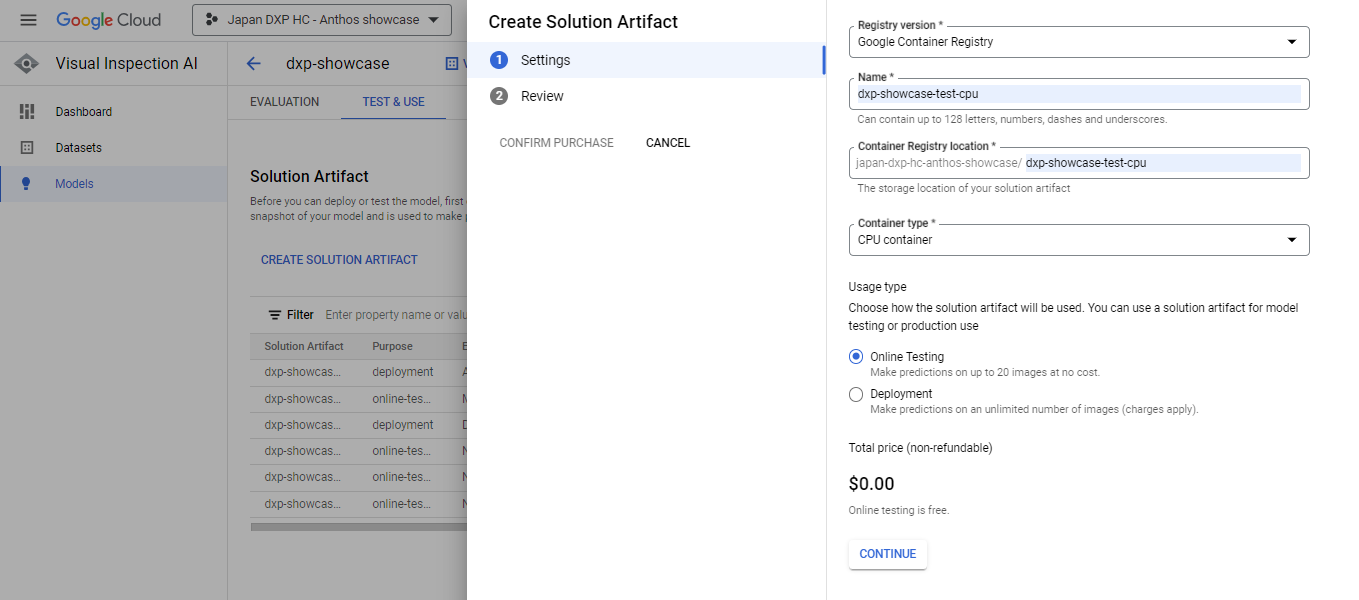
Task: Click the 'Online testing is free.' note
Action: (899, 510)
